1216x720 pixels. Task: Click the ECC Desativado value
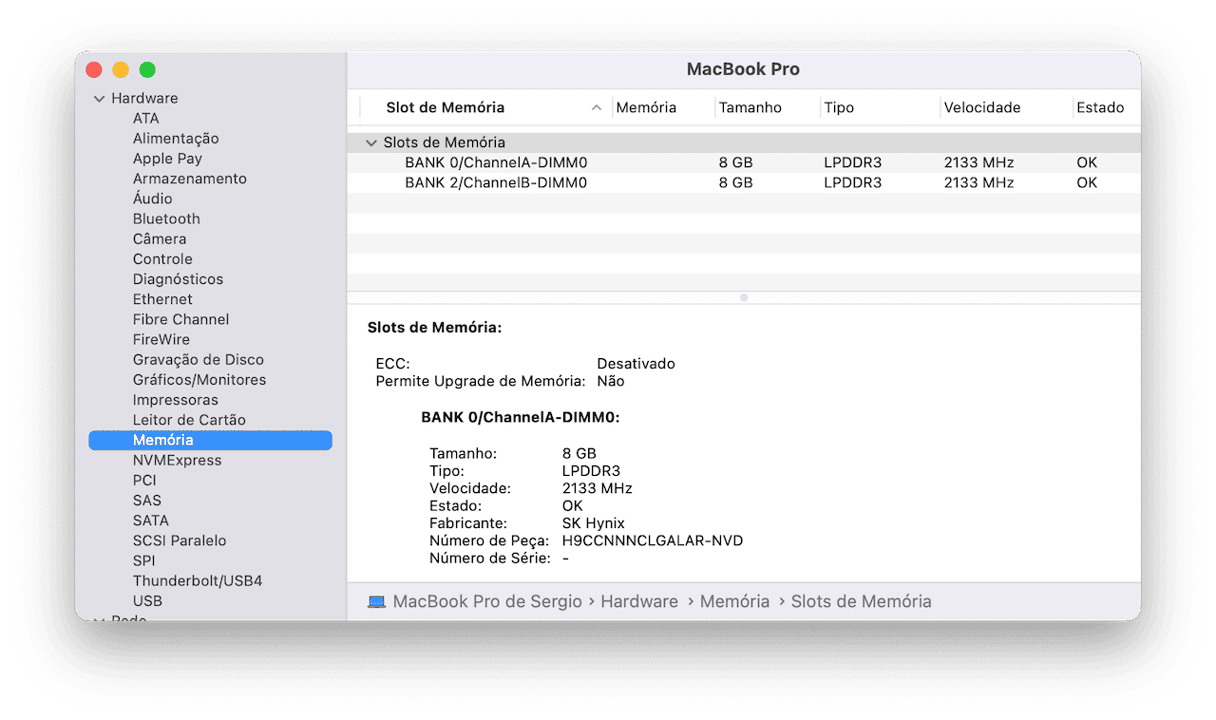coord(636,364)
